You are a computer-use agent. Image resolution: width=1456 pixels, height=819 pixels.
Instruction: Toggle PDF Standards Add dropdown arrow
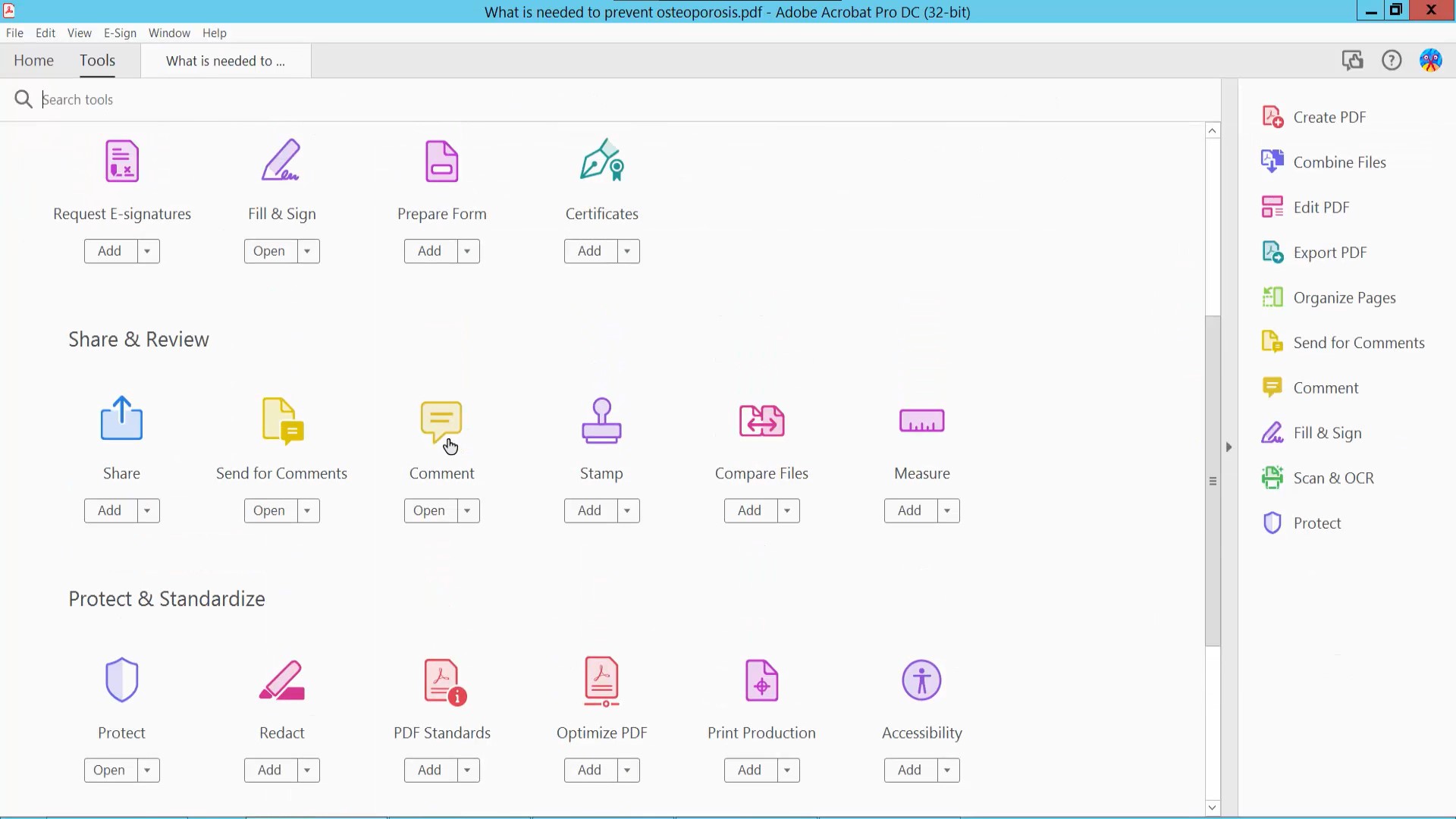tap(467, 769)
